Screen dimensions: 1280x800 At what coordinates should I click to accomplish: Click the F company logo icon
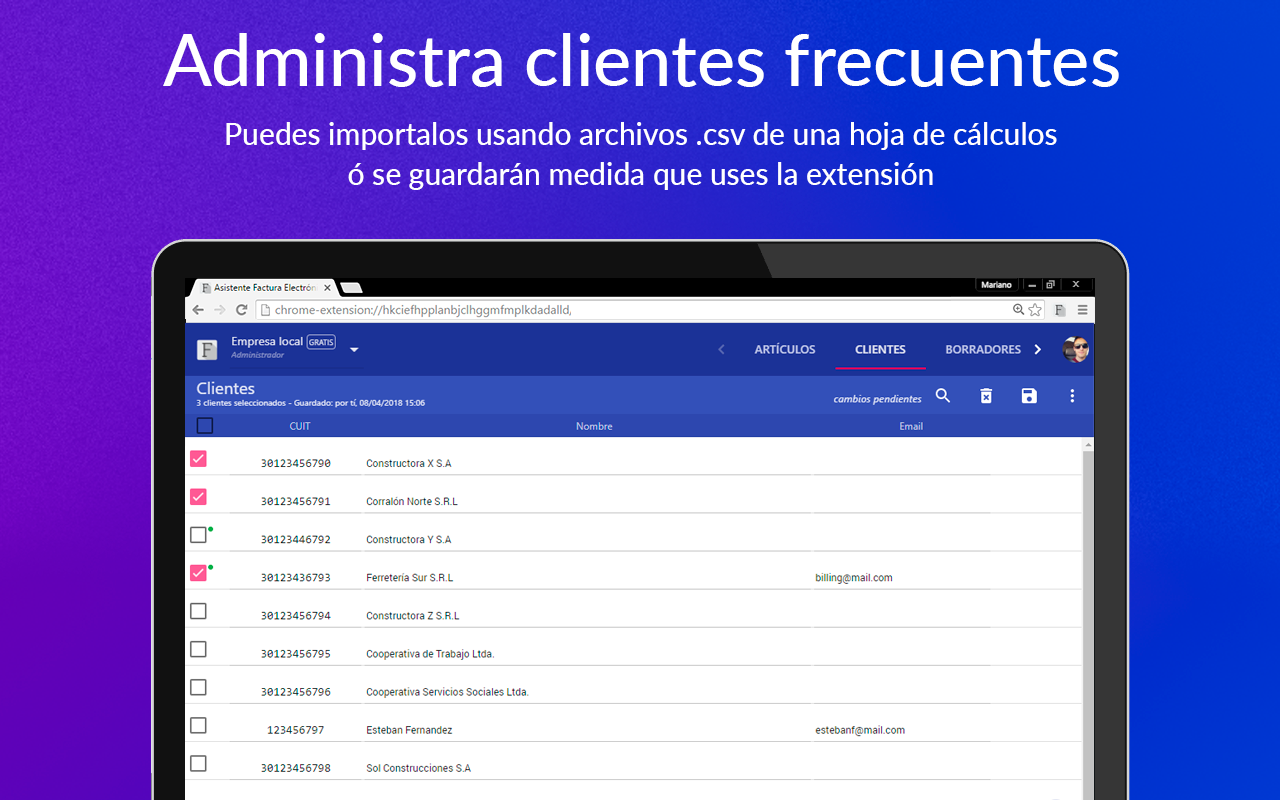tap(207, 350)
